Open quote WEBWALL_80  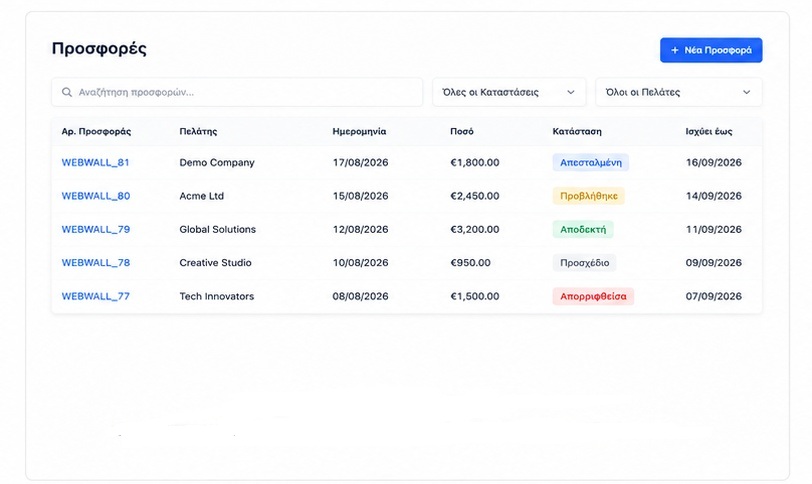tap(96, 196)
